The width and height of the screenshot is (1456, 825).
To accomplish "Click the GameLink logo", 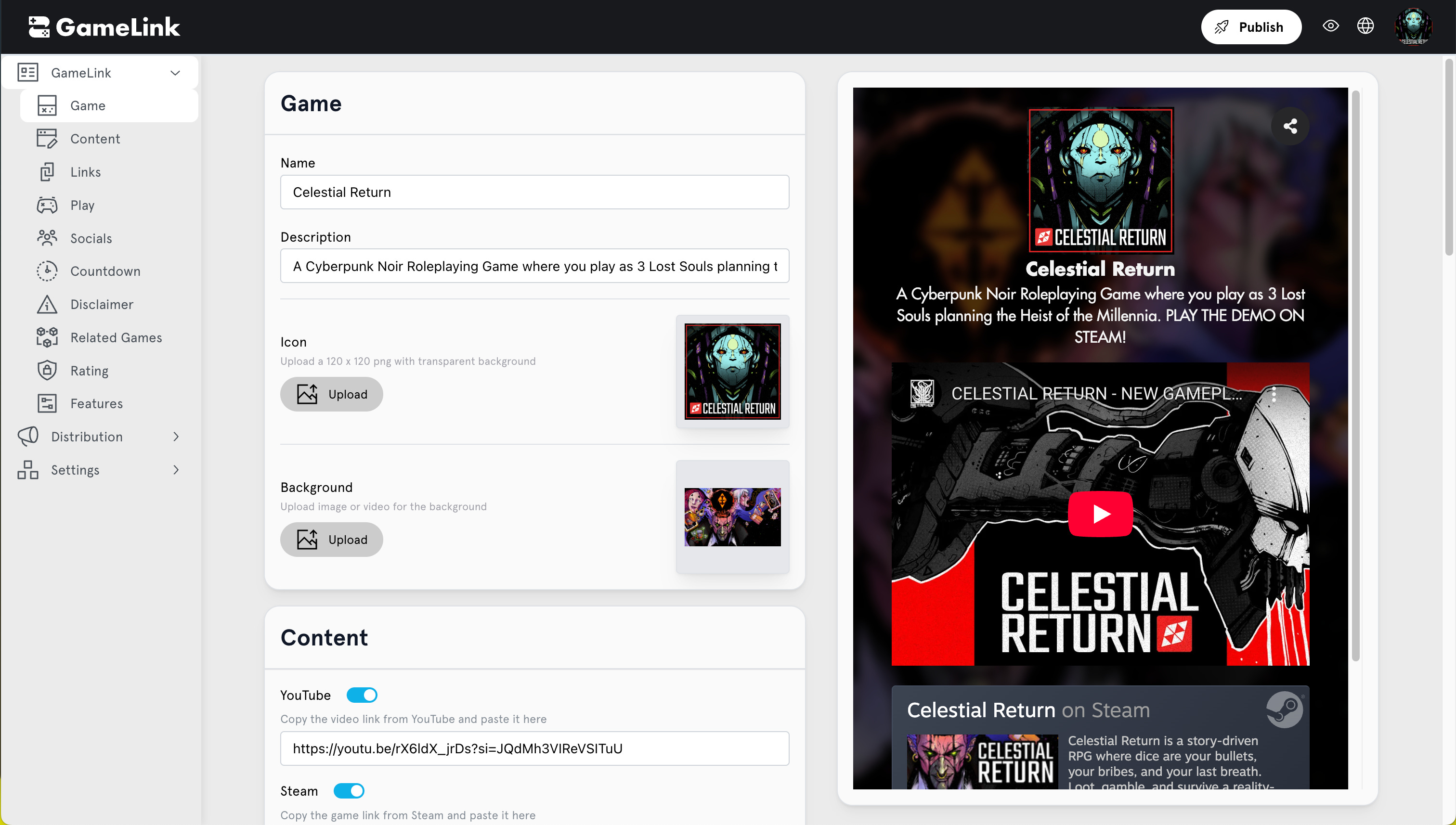I will tap(104, 26).
